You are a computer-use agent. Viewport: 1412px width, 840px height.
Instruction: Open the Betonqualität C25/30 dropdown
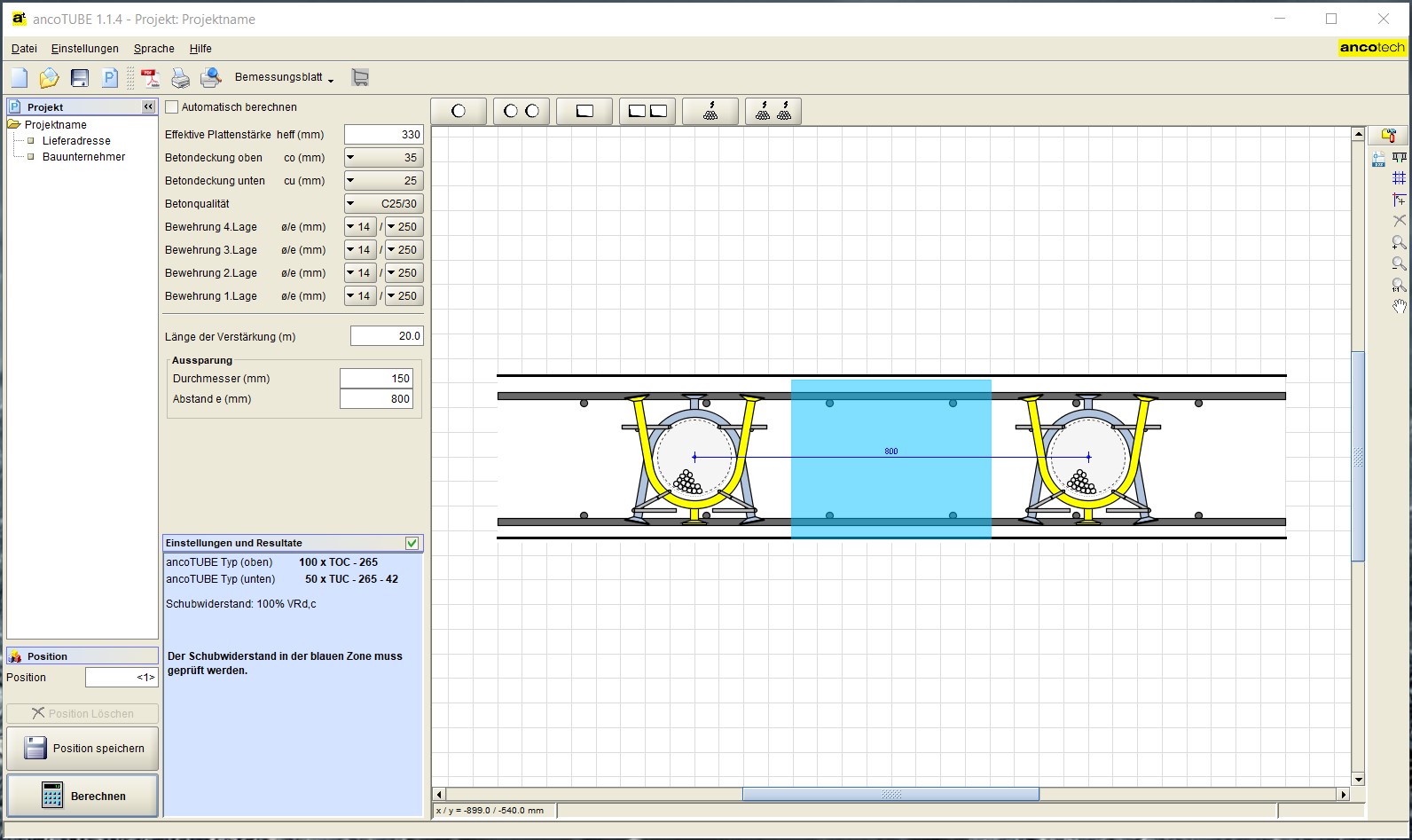(384, 204)
